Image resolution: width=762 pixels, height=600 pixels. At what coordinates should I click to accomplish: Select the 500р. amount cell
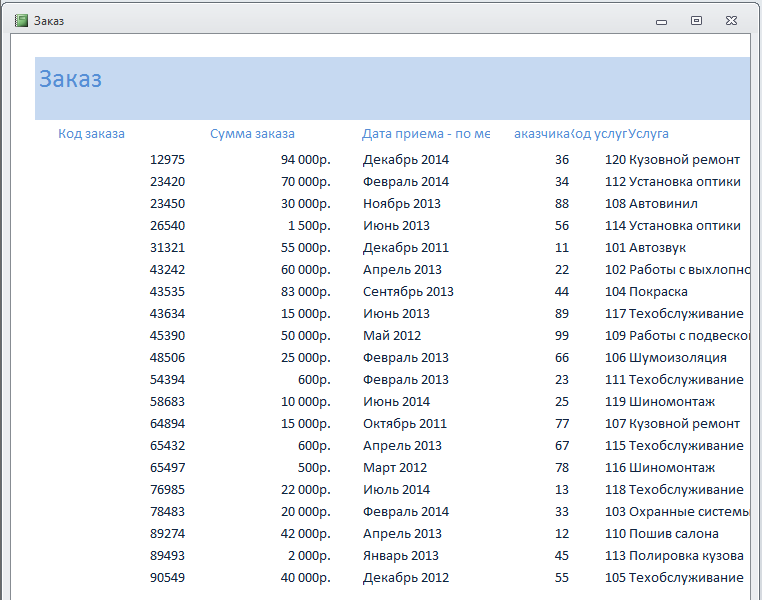point(314,468)
